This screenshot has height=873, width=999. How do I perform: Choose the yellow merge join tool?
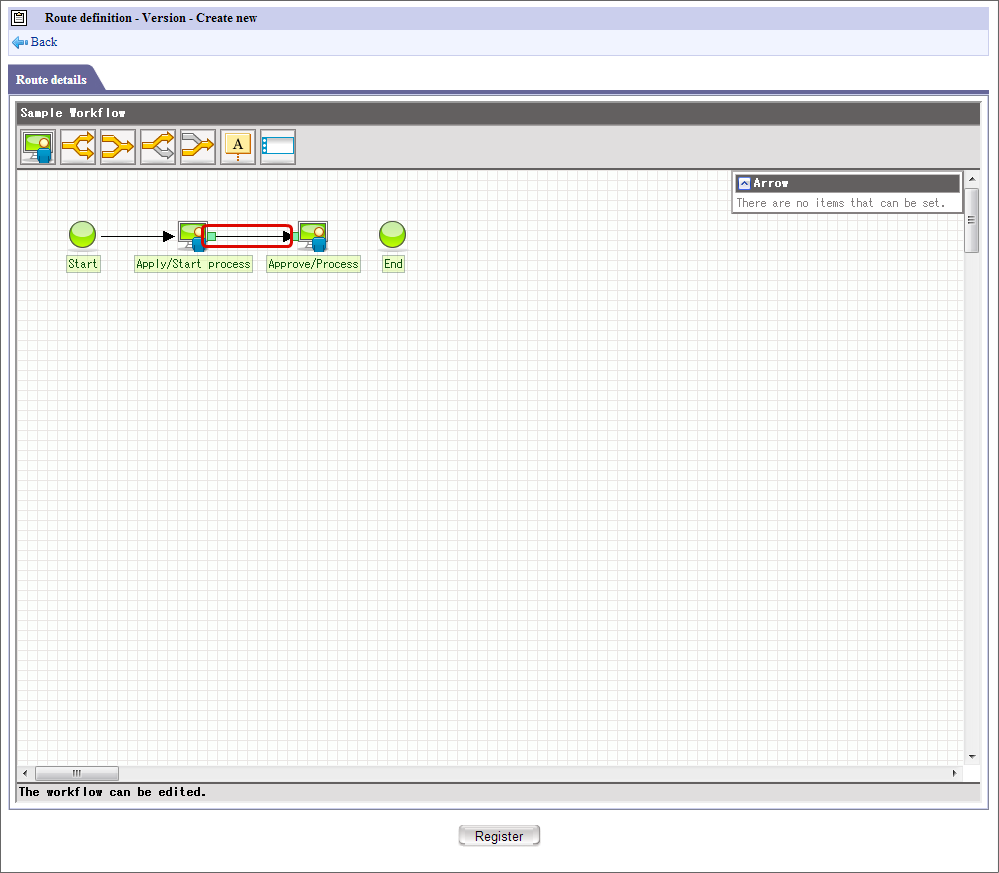coord(118,147)
